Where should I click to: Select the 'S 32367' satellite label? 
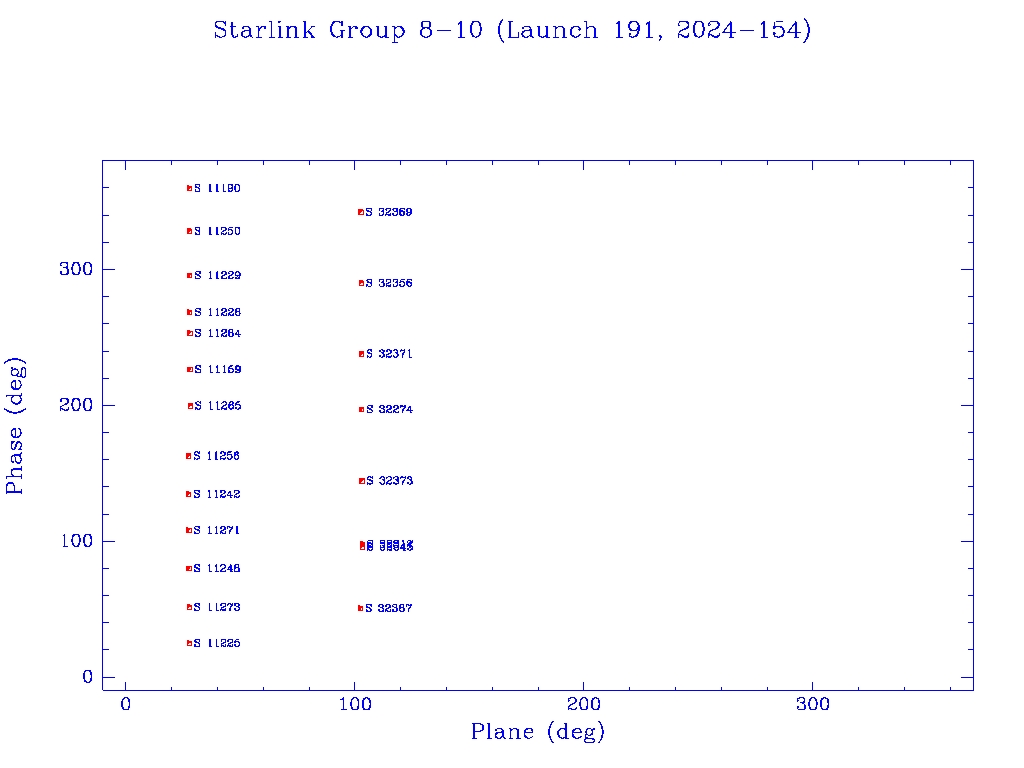pos(389,608)
